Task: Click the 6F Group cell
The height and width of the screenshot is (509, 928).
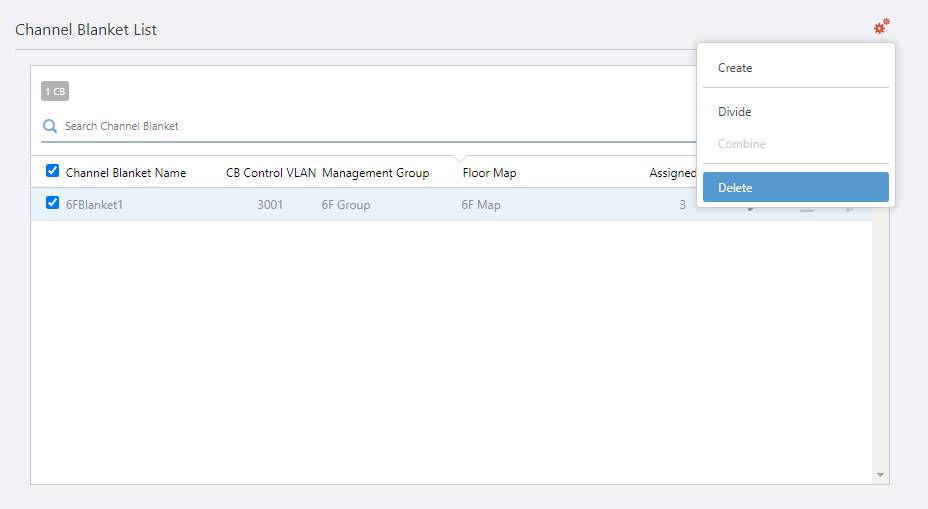Action: (x=345, y=205)
